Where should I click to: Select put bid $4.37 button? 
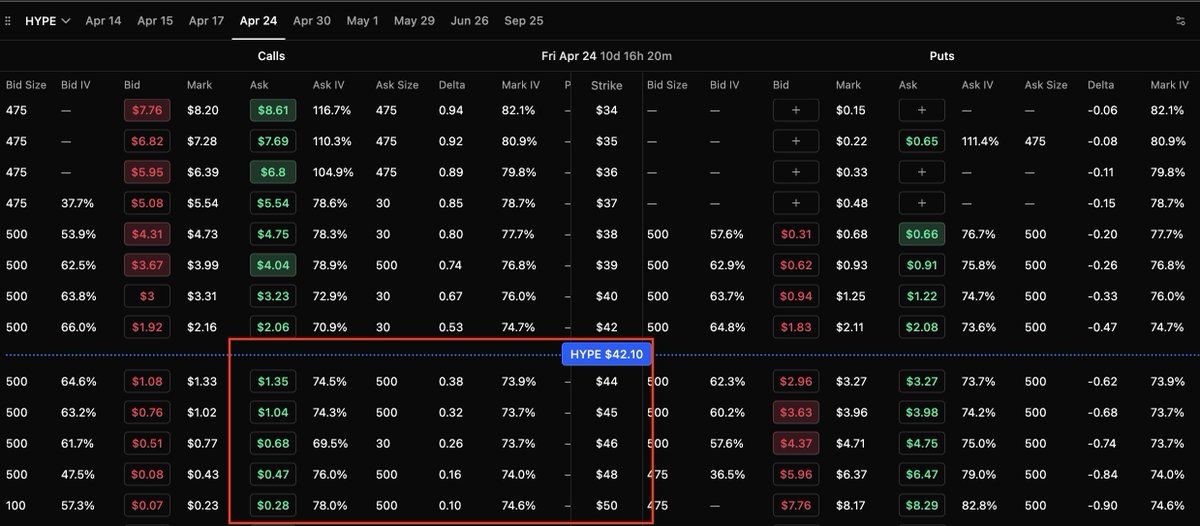pyautogui.click(x=796, y=443)
